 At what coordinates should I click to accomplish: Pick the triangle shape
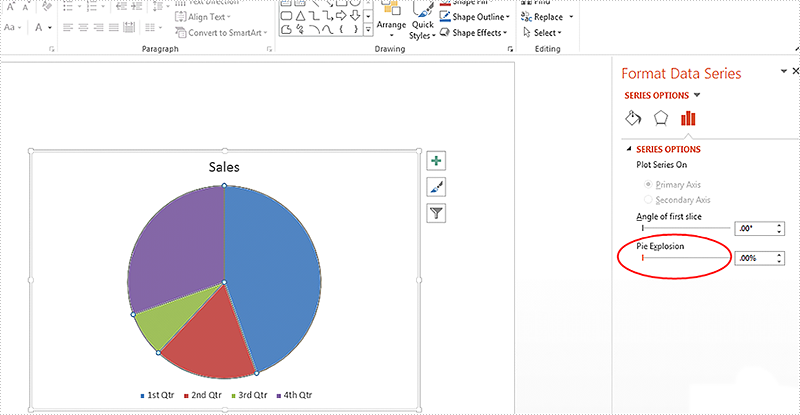(300, 16)
